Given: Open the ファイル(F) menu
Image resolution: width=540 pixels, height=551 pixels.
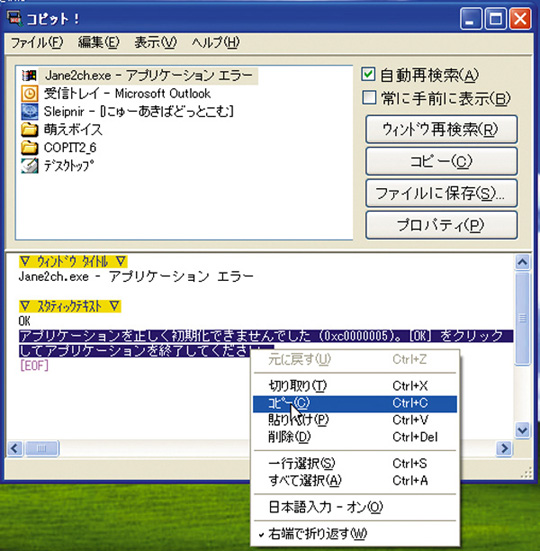Looking at the screenshot, I should coord(37,43).
